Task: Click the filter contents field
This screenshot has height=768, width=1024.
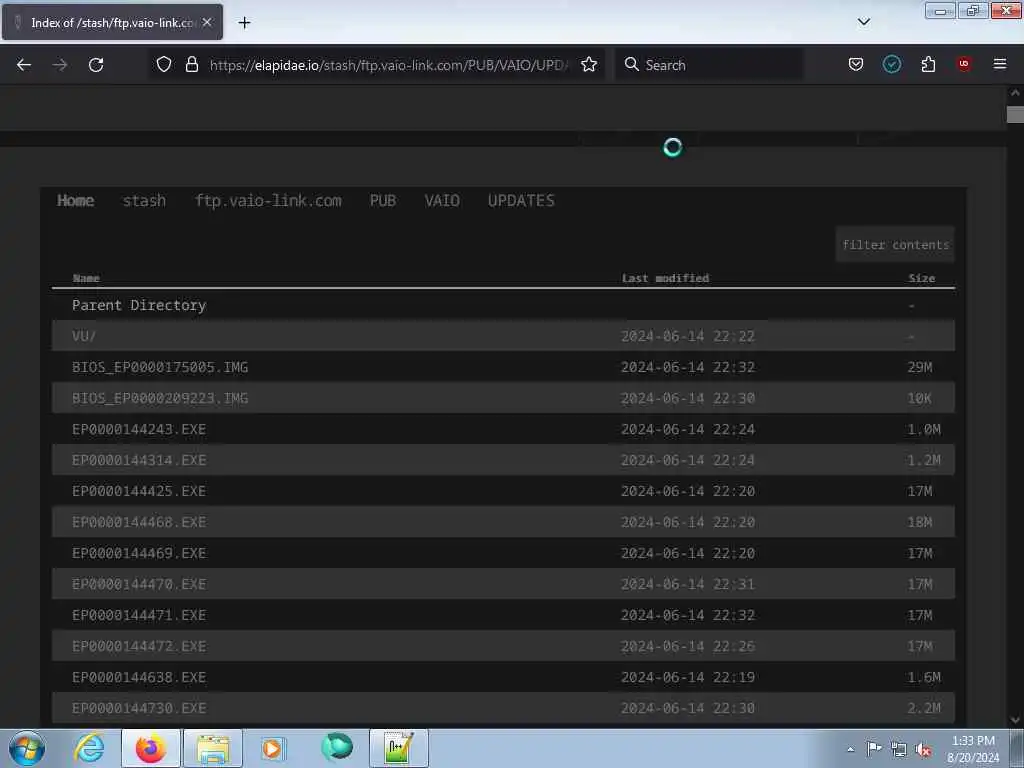Action: (895, 245)
